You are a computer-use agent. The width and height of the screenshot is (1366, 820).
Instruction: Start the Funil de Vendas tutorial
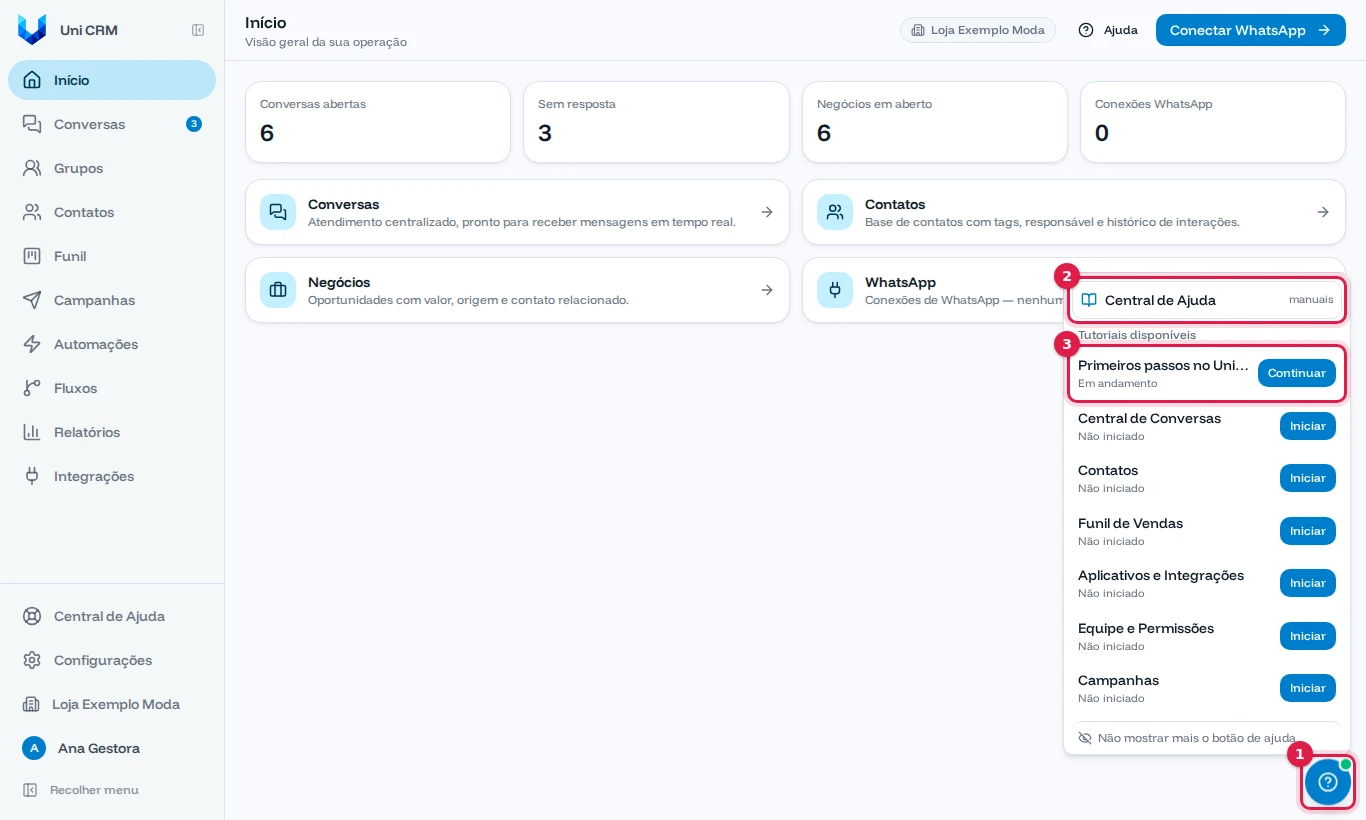(x=1307, y=531)
